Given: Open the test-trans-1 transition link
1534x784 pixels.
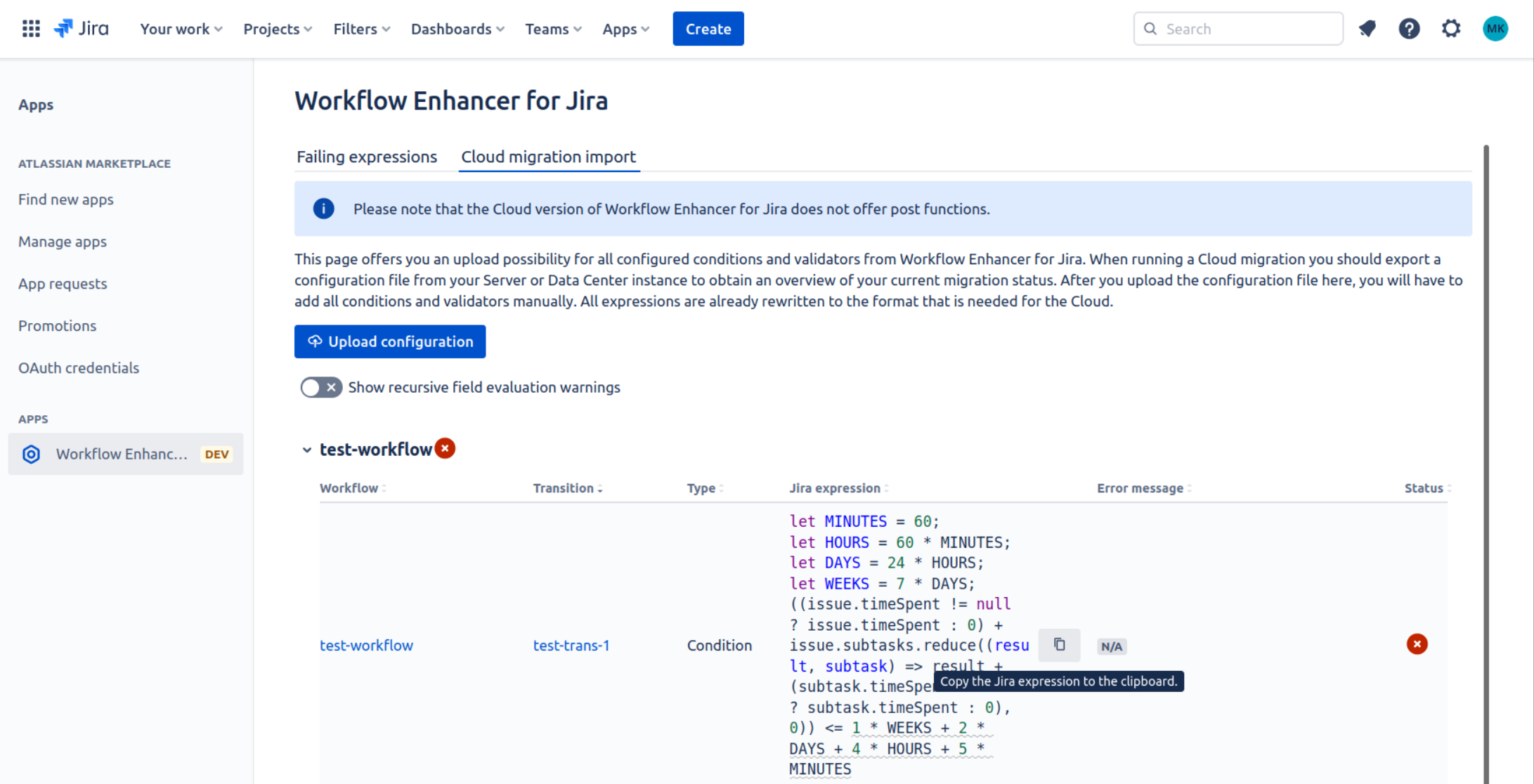Looking at the screenshot, I should [571, 645].
